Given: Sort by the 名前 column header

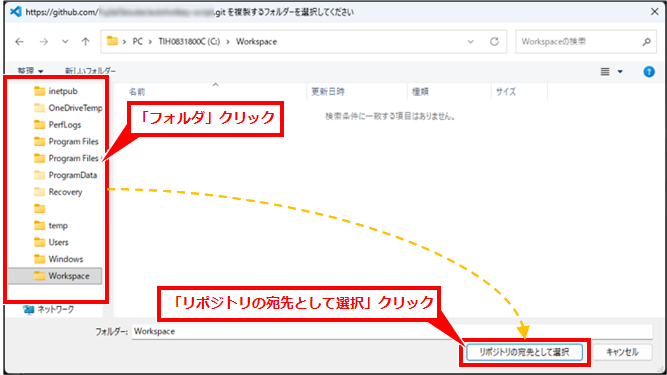Looking at the screenshot, I should click(137, 91).
